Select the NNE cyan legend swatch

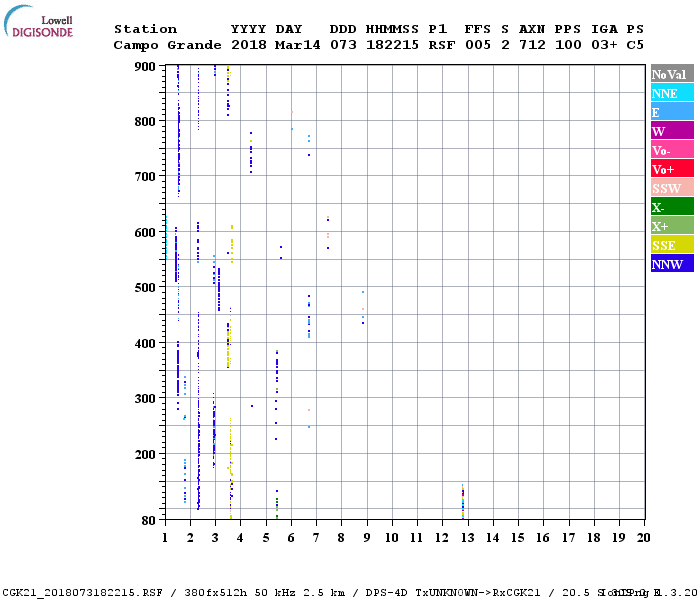click(x=672, y=93)
